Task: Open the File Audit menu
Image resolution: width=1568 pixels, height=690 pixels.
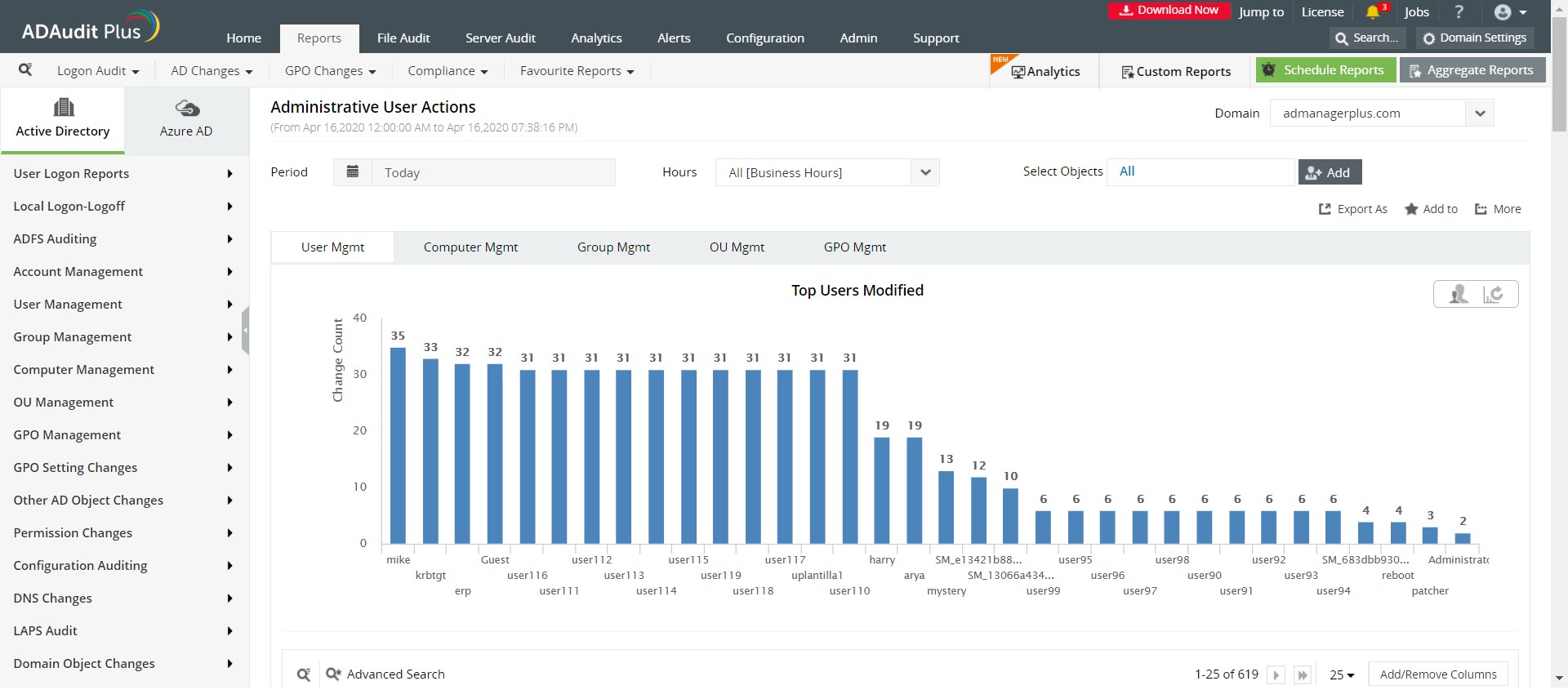Action: point(403,38)
